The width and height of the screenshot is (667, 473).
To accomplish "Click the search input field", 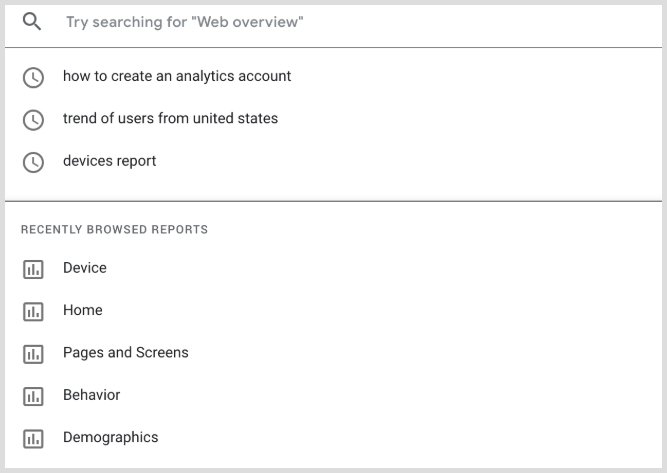I will (350, 21).
